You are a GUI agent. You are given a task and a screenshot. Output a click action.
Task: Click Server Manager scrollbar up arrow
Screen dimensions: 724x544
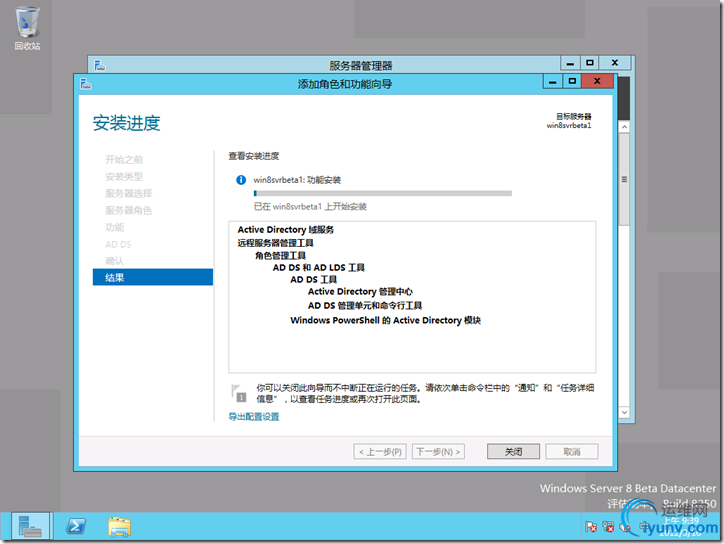click(624, 127)
